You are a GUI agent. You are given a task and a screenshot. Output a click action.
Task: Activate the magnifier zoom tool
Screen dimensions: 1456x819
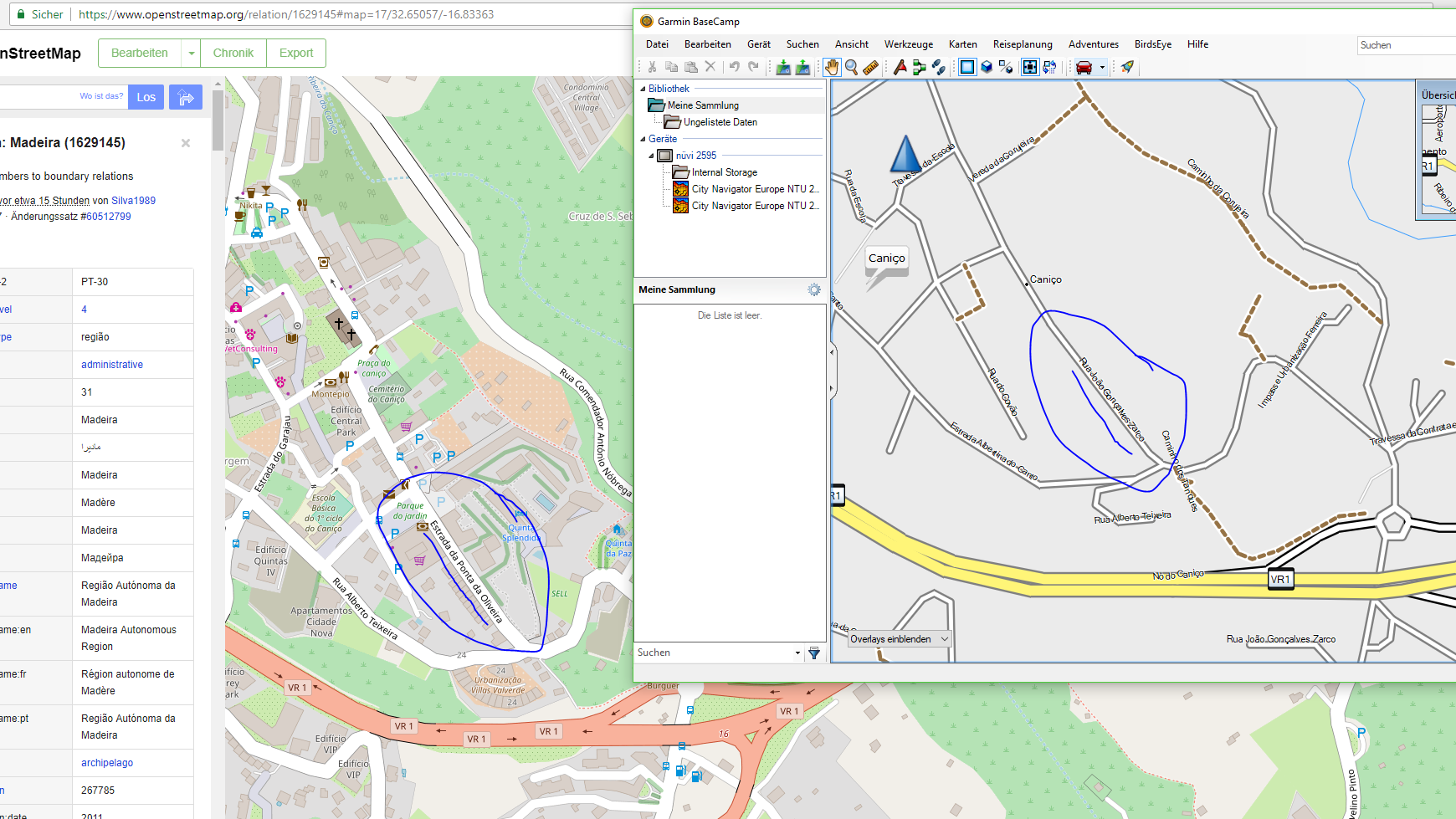851,67
